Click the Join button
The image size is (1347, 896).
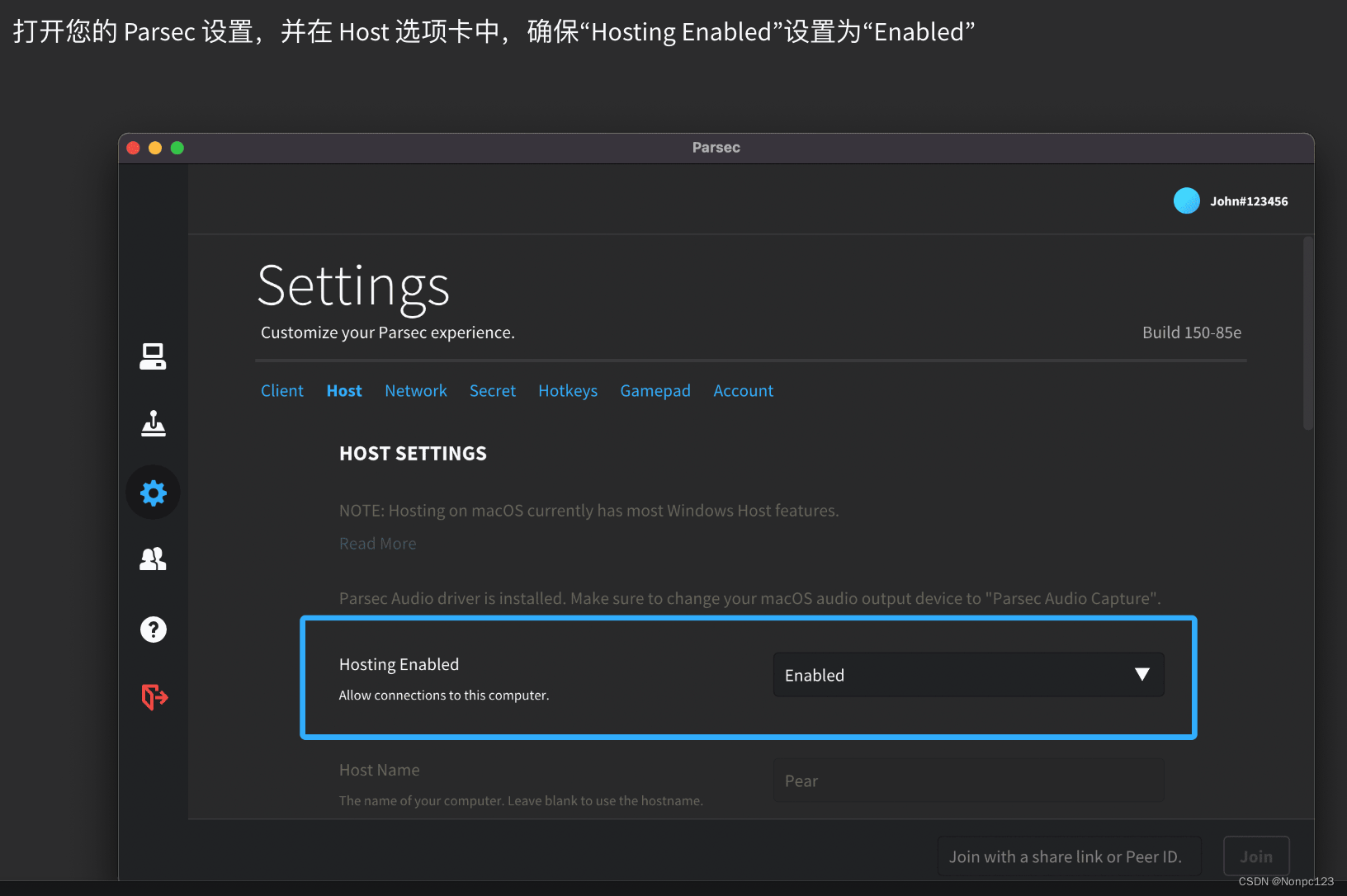1256,856
